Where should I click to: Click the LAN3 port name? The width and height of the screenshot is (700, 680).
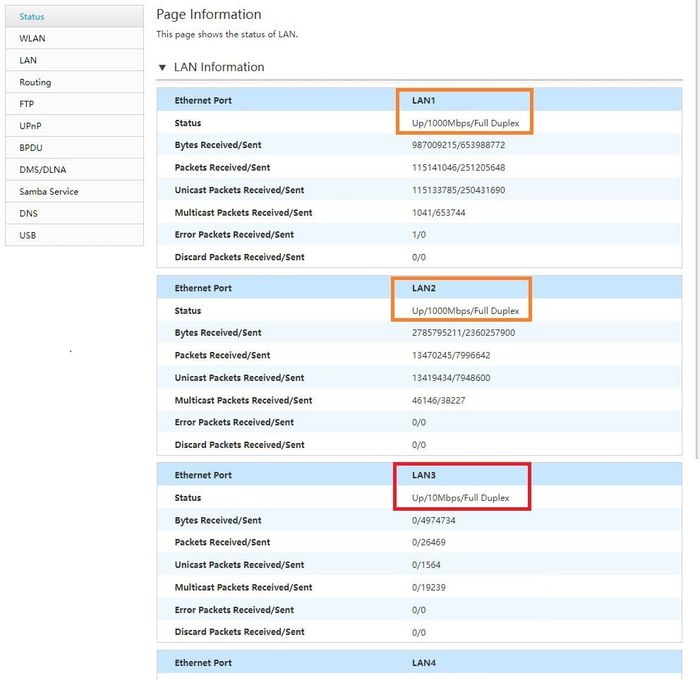(x=424, y=475)
